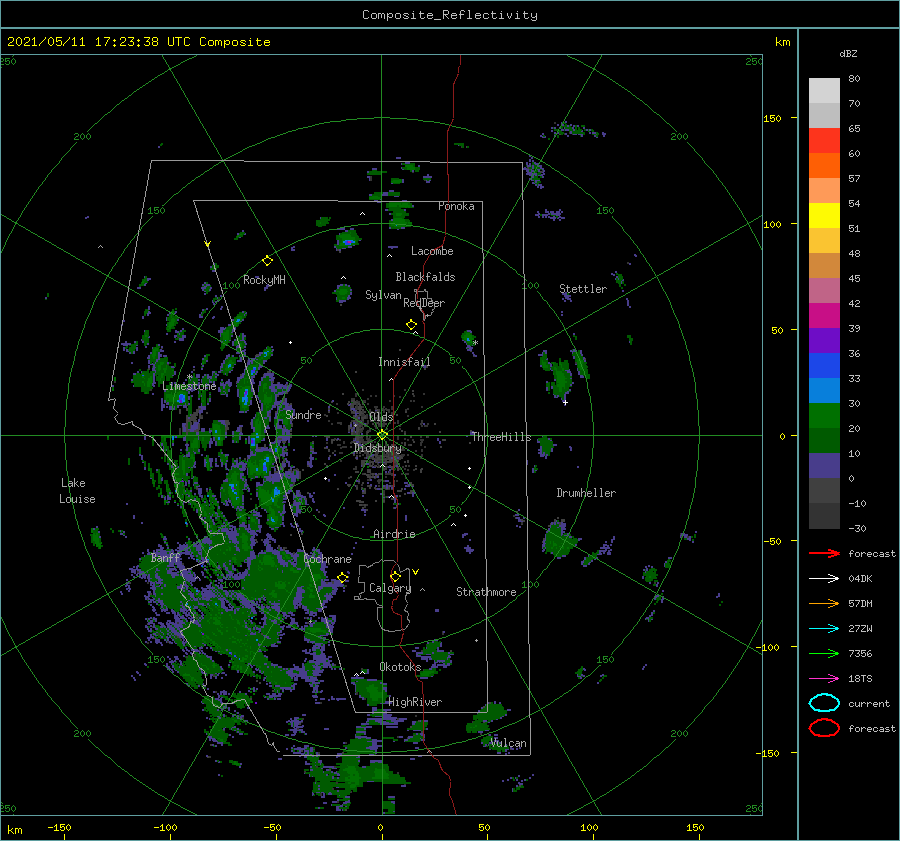This screenshot has width=900, height=841.
Task: Click the cyan current ellipse legend icon
Action: [x=824, y=703]
